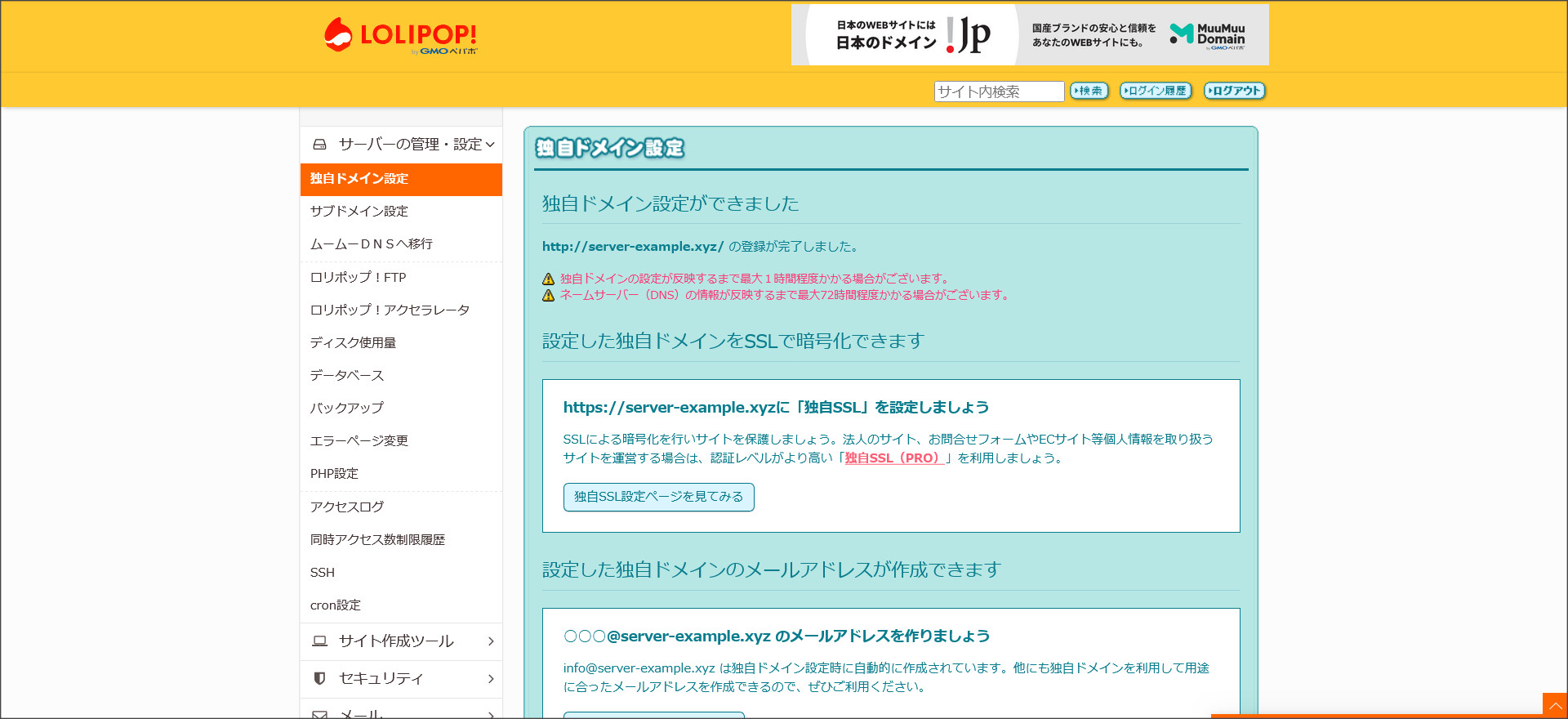The height and width of the screenshot is (719, 1568).
Task: Open the server management icon in sidebar
Action: tap(320, 145)
